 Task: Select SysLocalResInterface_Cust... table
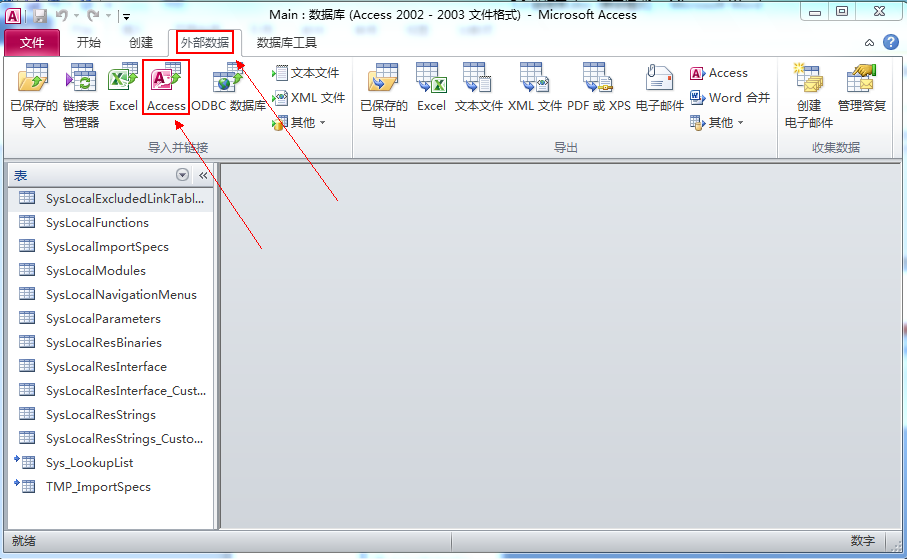click(111, 391)
